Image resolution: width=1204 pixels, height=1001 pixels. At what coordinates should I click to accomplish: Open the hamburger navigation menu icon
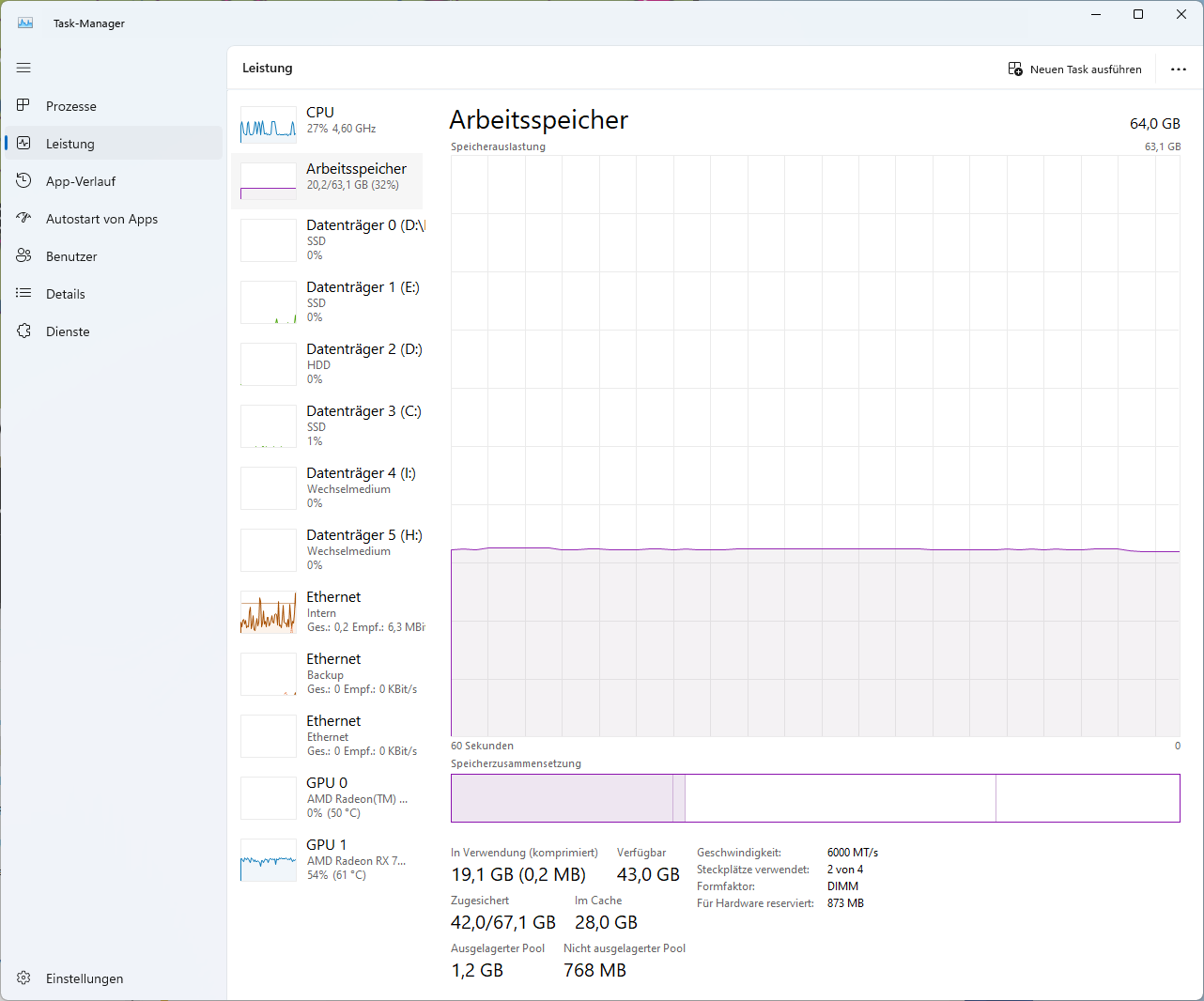click(23, 68)
